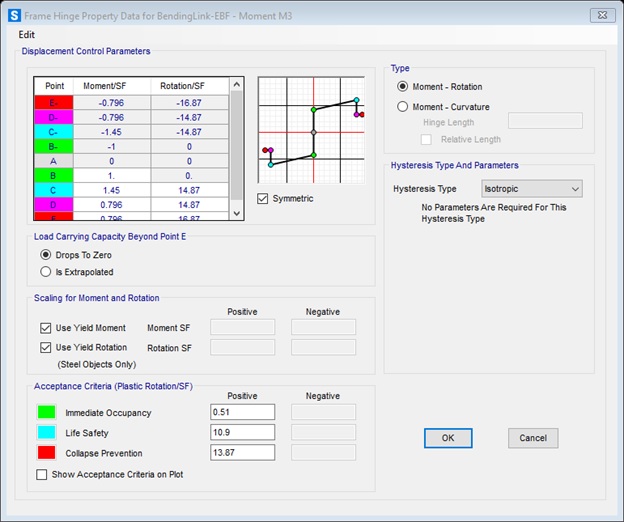This screenshot has width=624, height=522.
Task: Toggle the Use Yield Rotation checkbox
Action: pyautogui.click(x=46, y=347)
